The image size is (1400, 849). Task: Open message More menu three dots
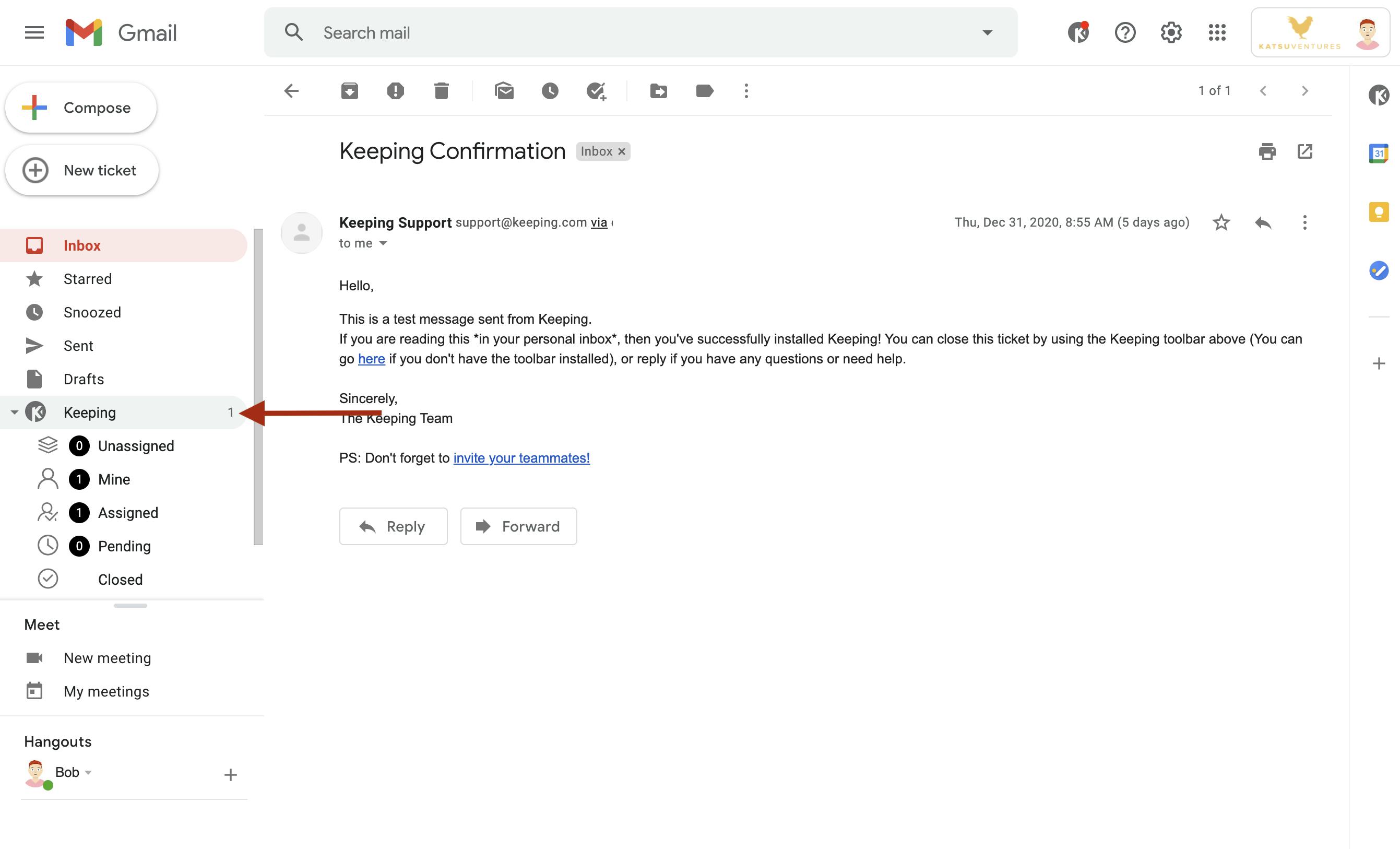coord(1304,222)
